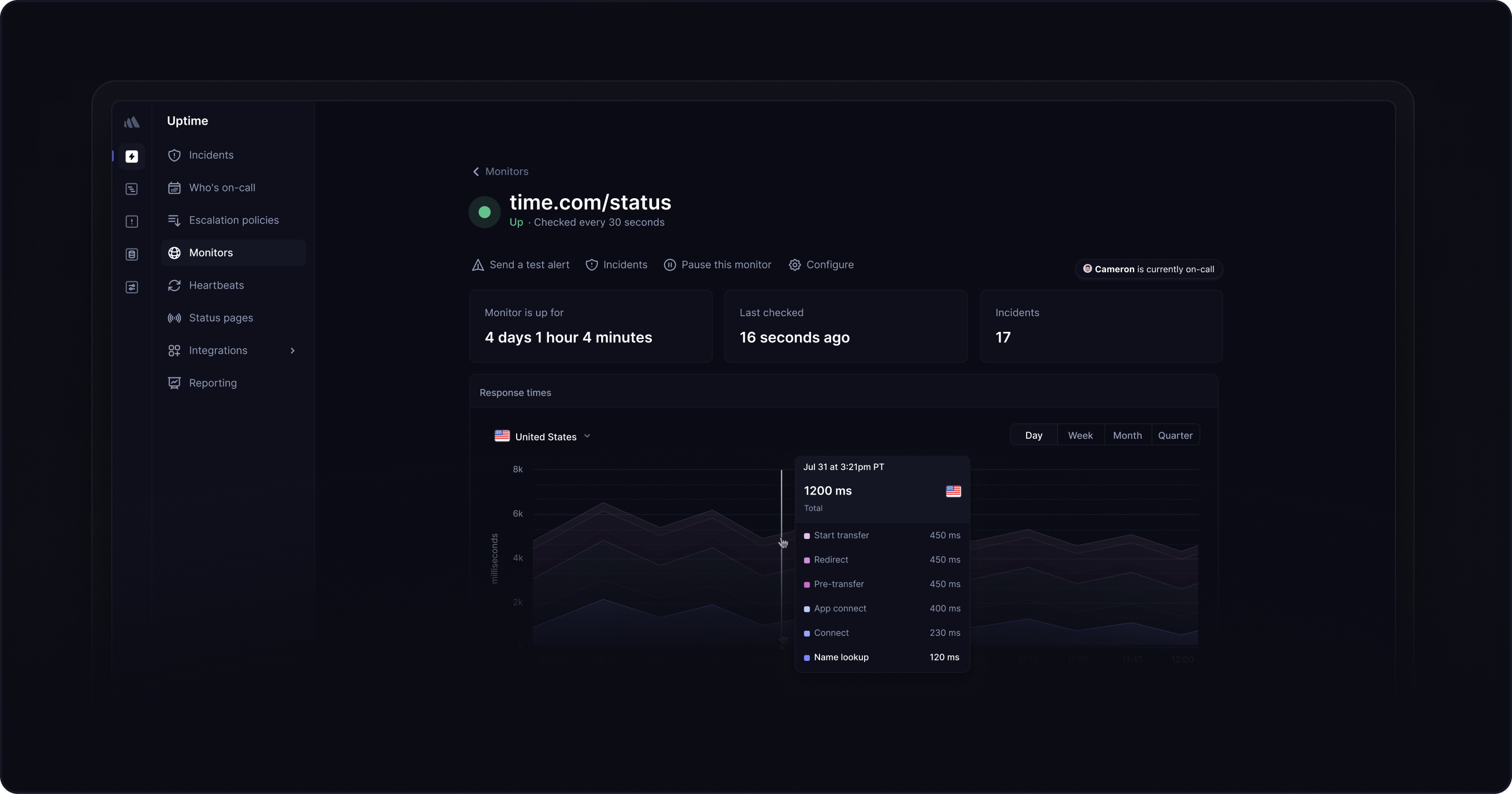Expand the Integrations submenu chevron
This screenshot has width=1512, height=794.
point(292,351)
